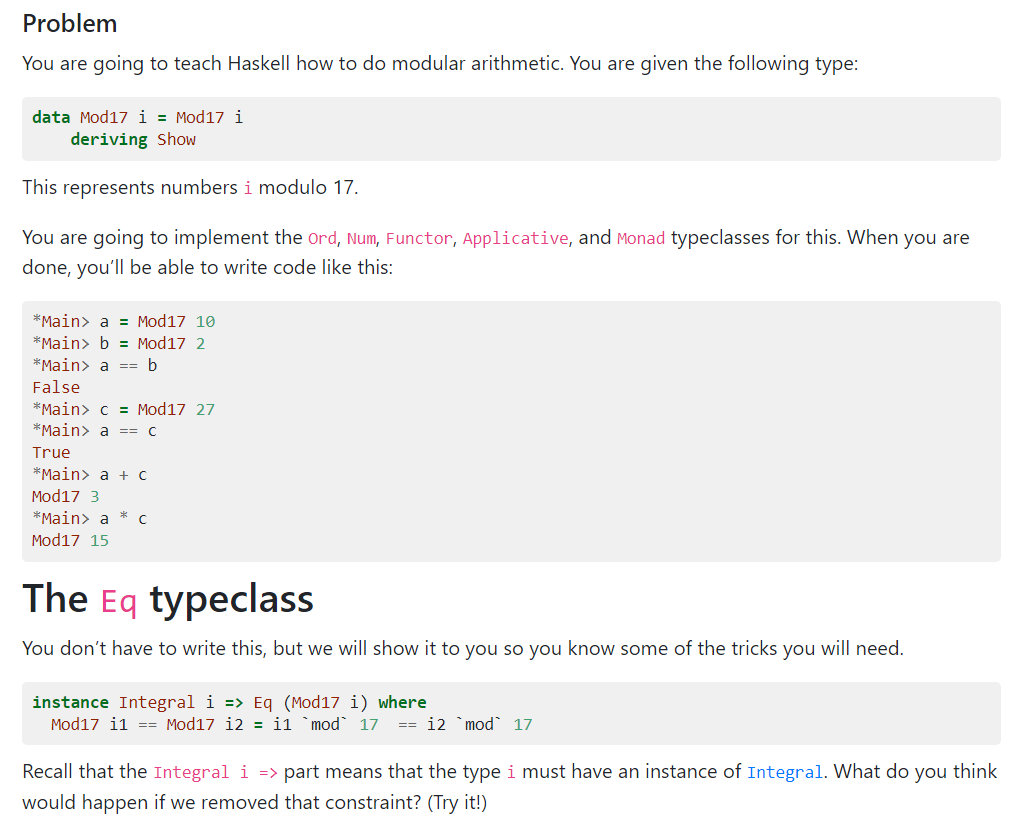Viewport: 1017px width, 829px height.
Task: Click the pink "Num" code word
Action: 361,238
